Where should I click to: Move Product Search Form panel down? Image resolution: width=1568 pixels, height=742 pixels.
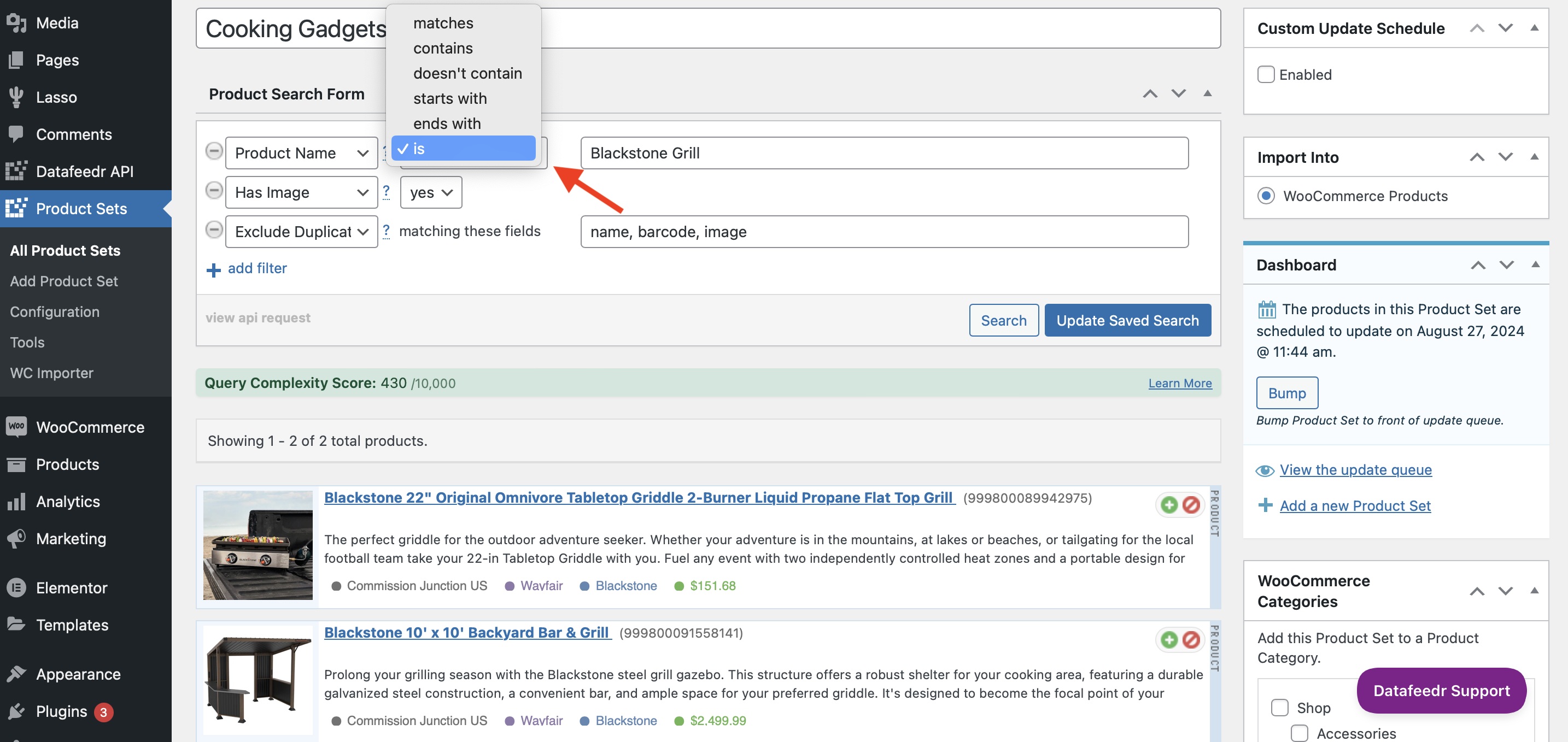coord(1179,93)
